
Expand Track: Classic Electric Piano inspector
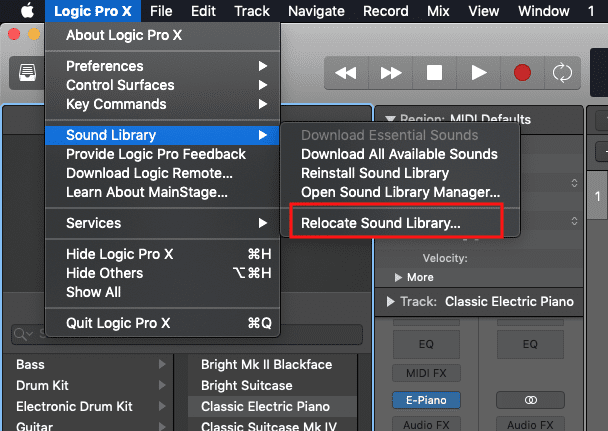pos(390,302)
